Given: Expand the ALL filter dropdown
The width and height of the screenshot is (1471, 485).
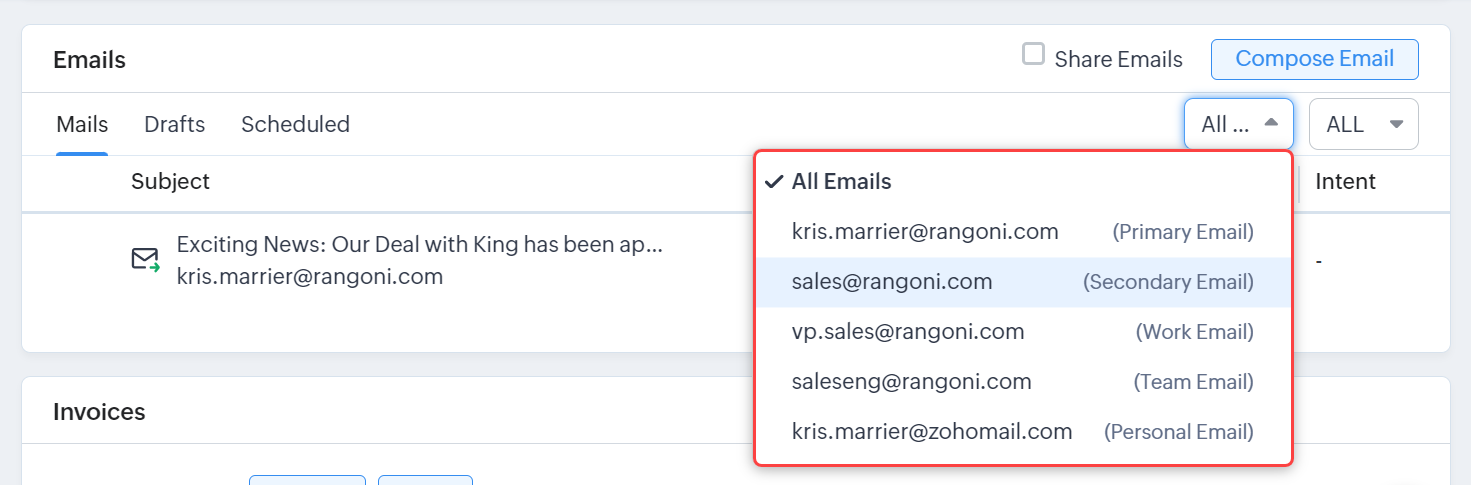Looking at the screenshot, I should (x=1362, y=124).
